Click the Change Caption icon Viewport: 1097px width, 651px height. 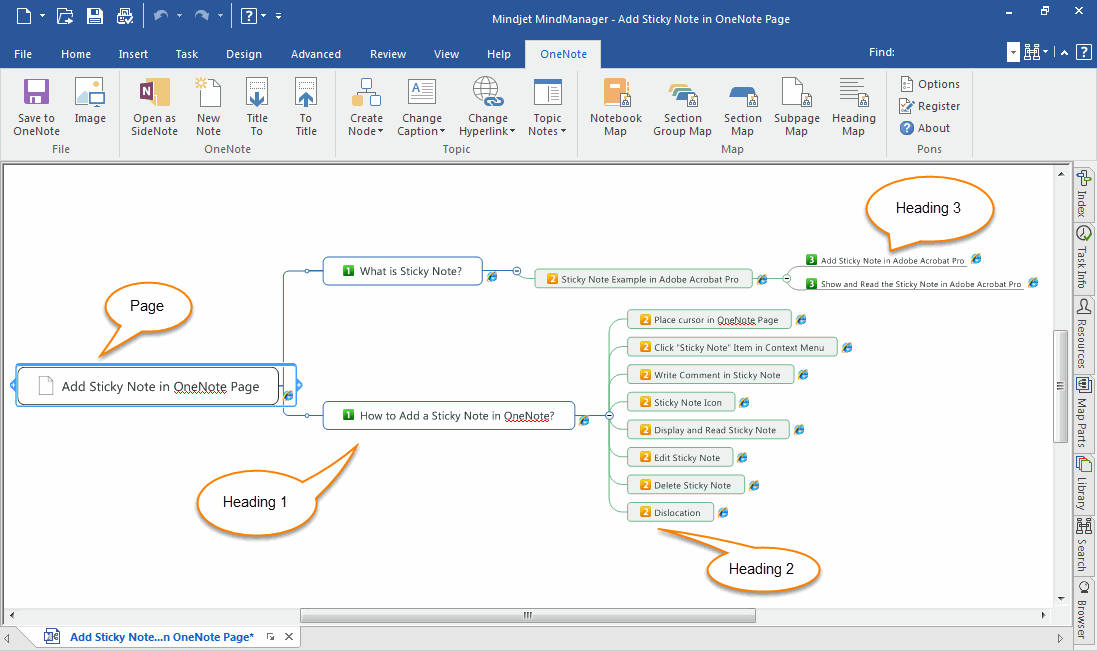point(422,92)
